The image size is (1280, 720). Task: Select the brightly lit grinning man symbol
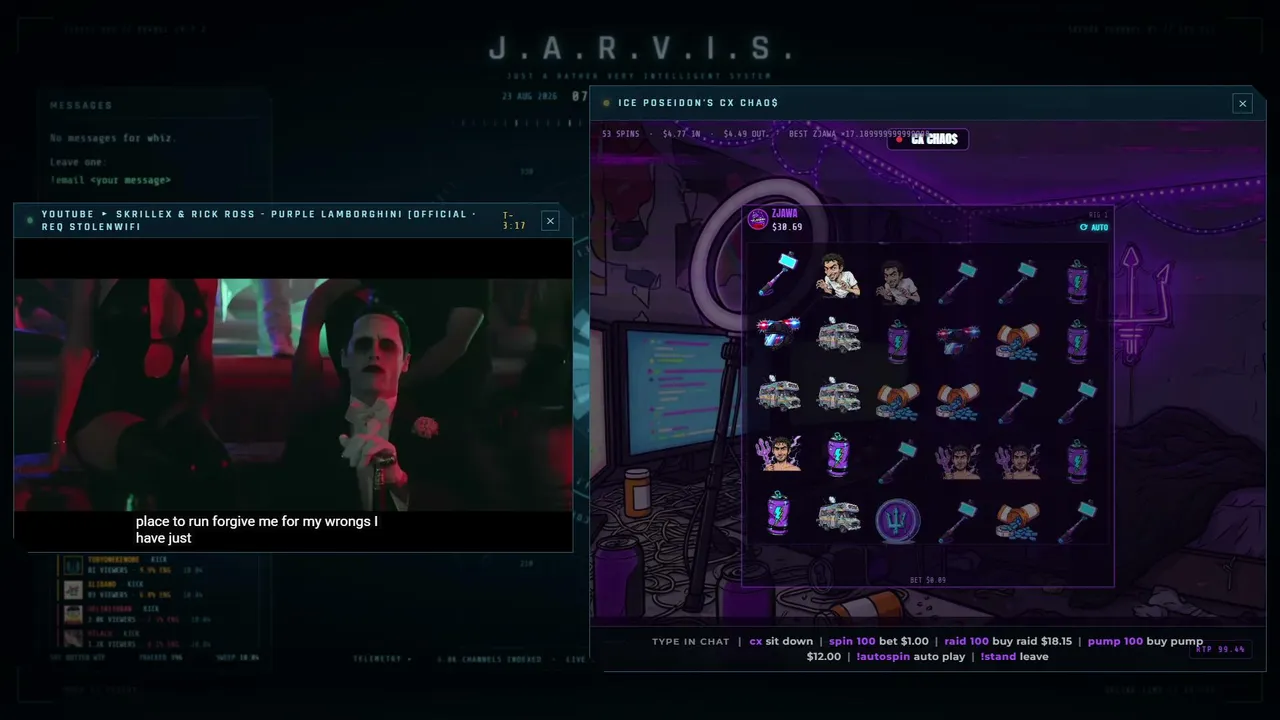click(x=839, y=276)
